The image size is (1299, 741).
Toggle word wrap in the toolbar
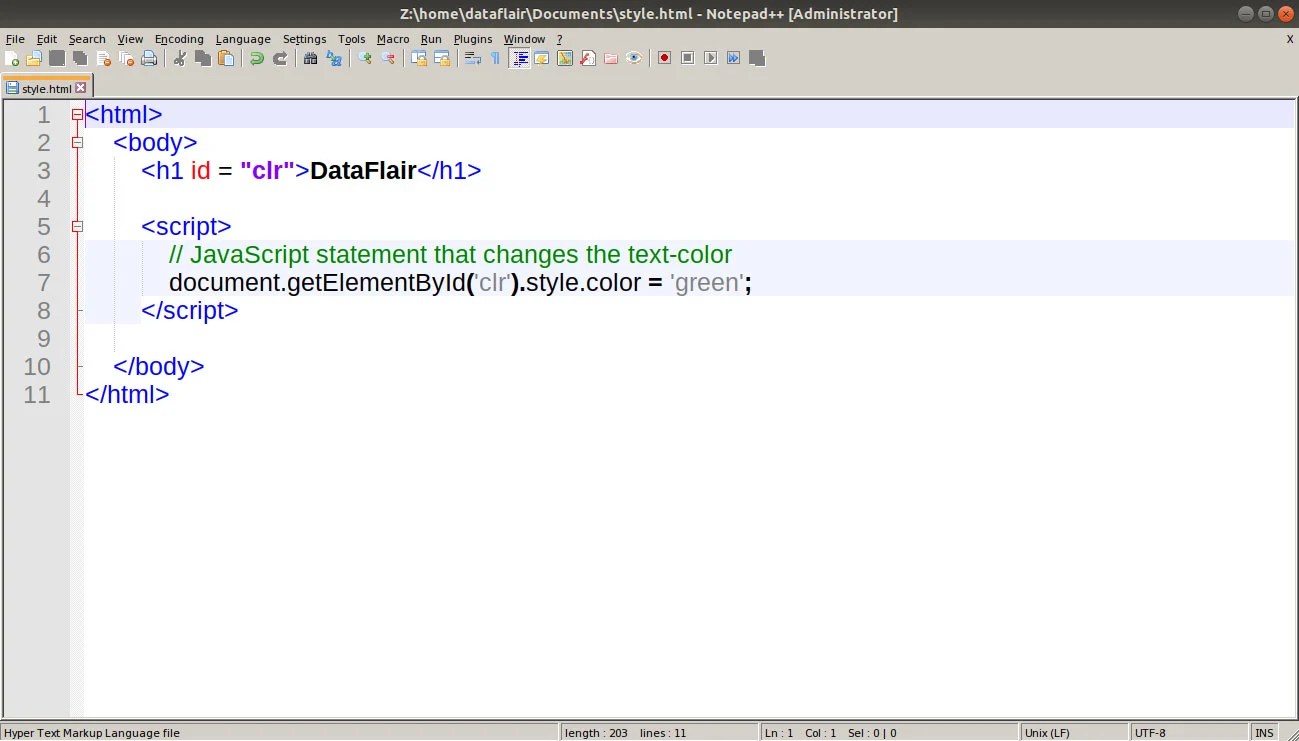pos(473,58)
